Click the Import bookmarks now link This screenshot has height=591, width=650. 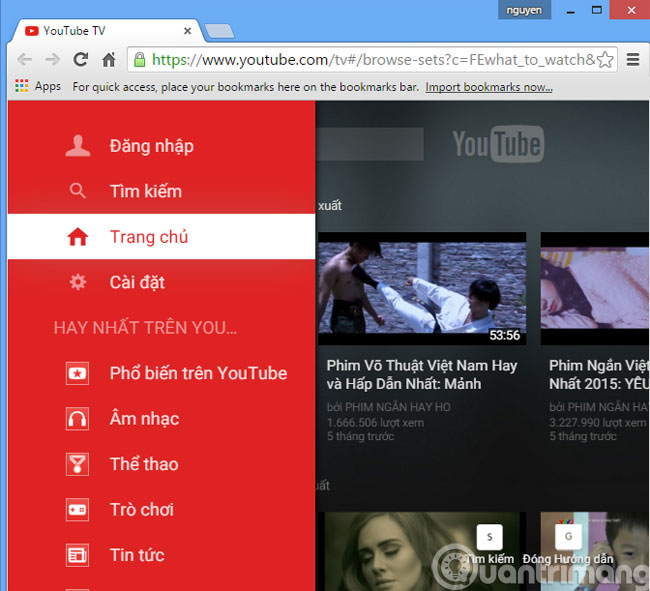(x=489, y=87)
